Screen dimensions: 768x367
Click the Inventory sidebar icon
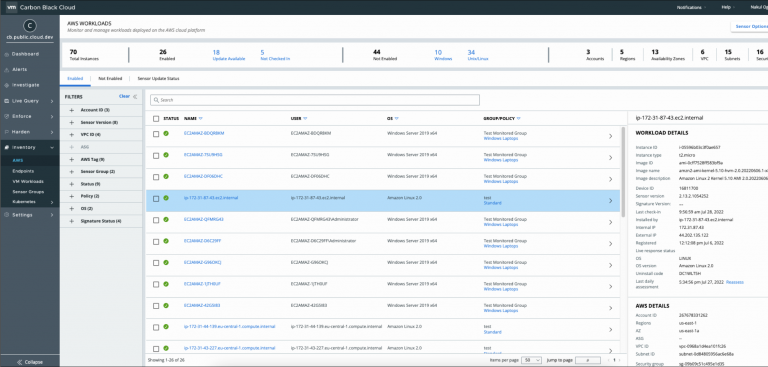pos(6,147)
